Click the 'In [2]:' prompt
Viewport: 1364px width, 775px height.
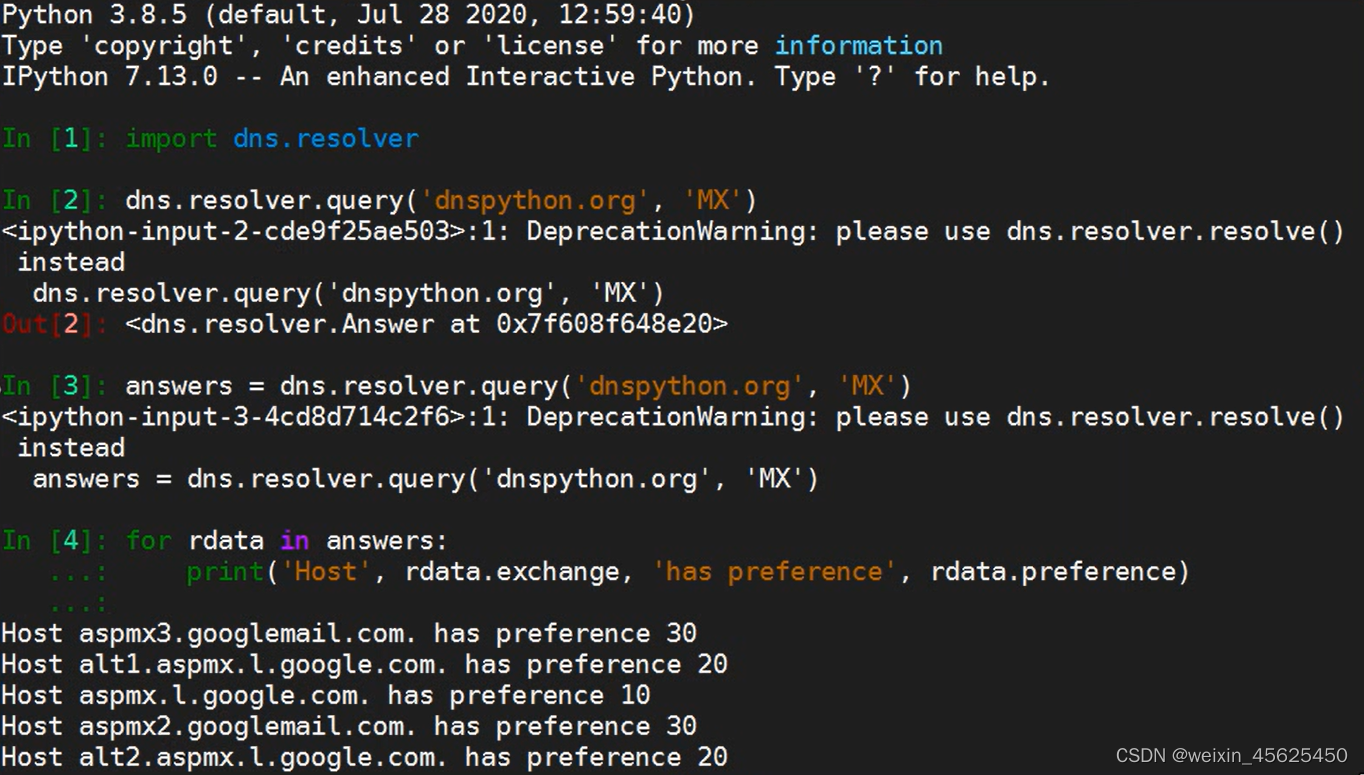pyautogui.click(x=55, y=201)
